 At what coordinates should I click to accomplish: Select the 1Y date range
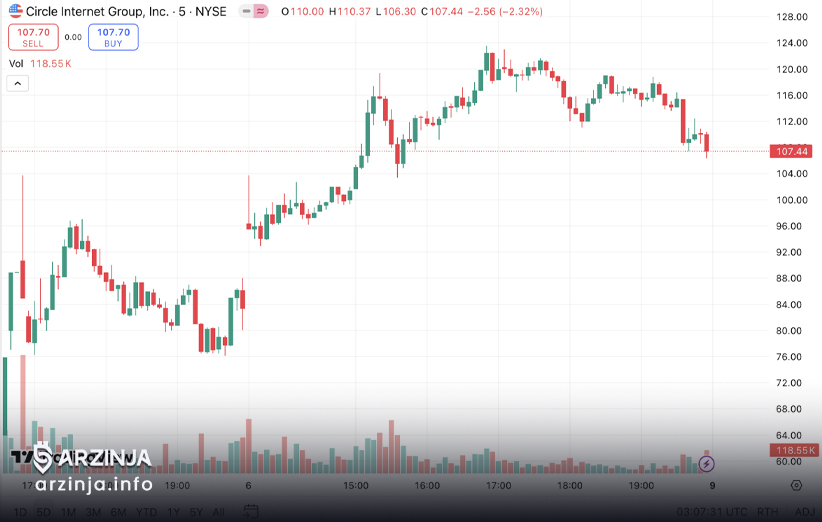[x=173, y=512]
